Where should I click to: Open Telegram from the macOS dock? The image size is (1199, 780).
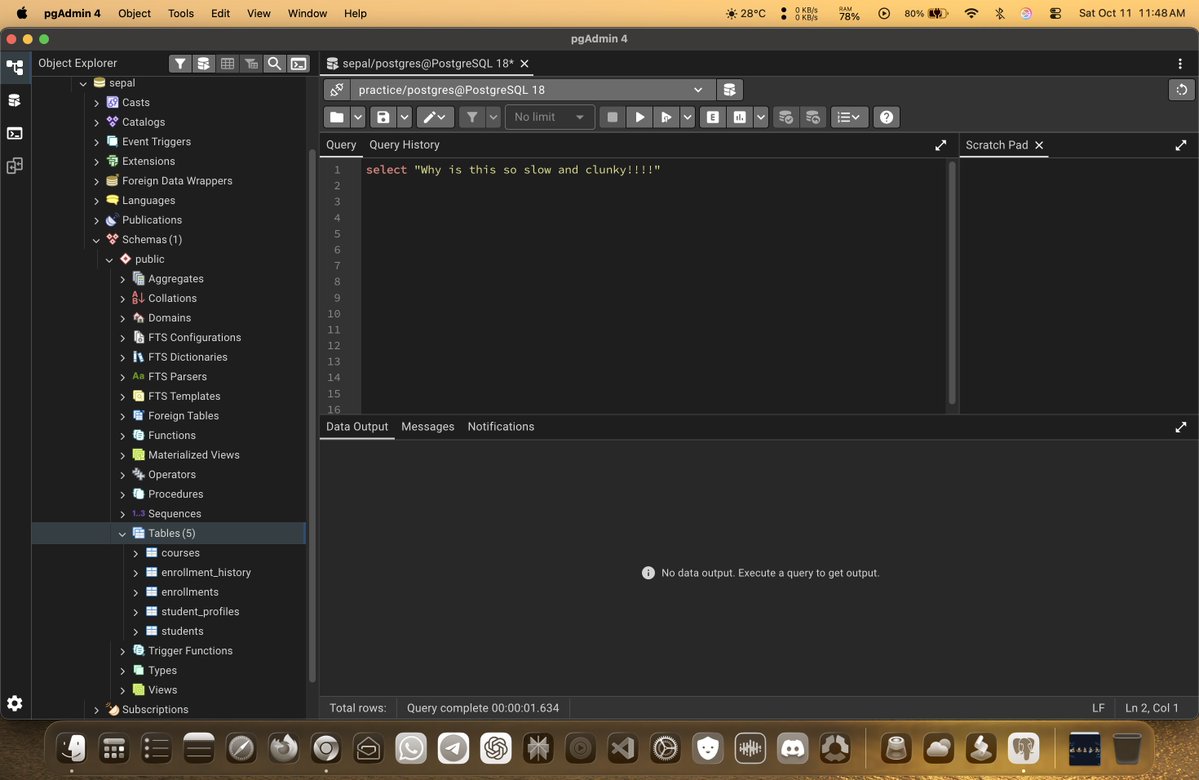coord(453,748)
